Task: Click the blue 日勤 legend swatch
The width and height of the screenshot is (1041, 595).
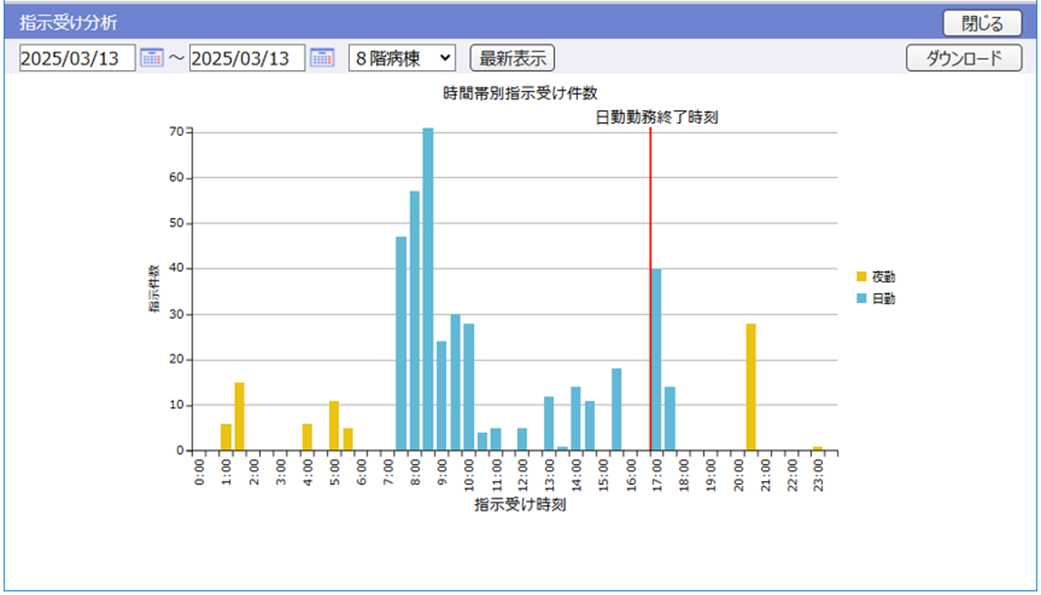Action: [861, 298]
